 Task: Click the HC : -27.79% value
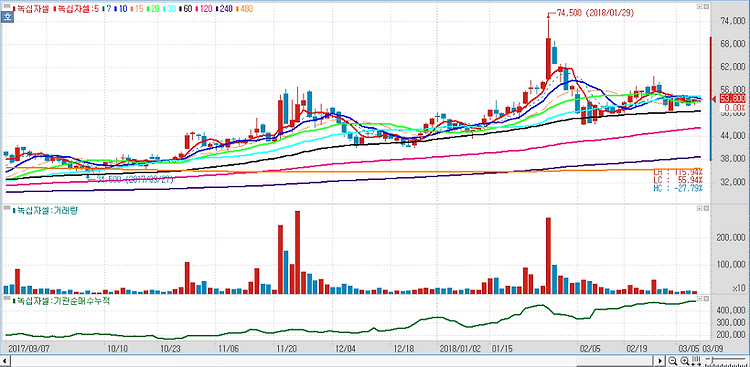pos(678,188)
